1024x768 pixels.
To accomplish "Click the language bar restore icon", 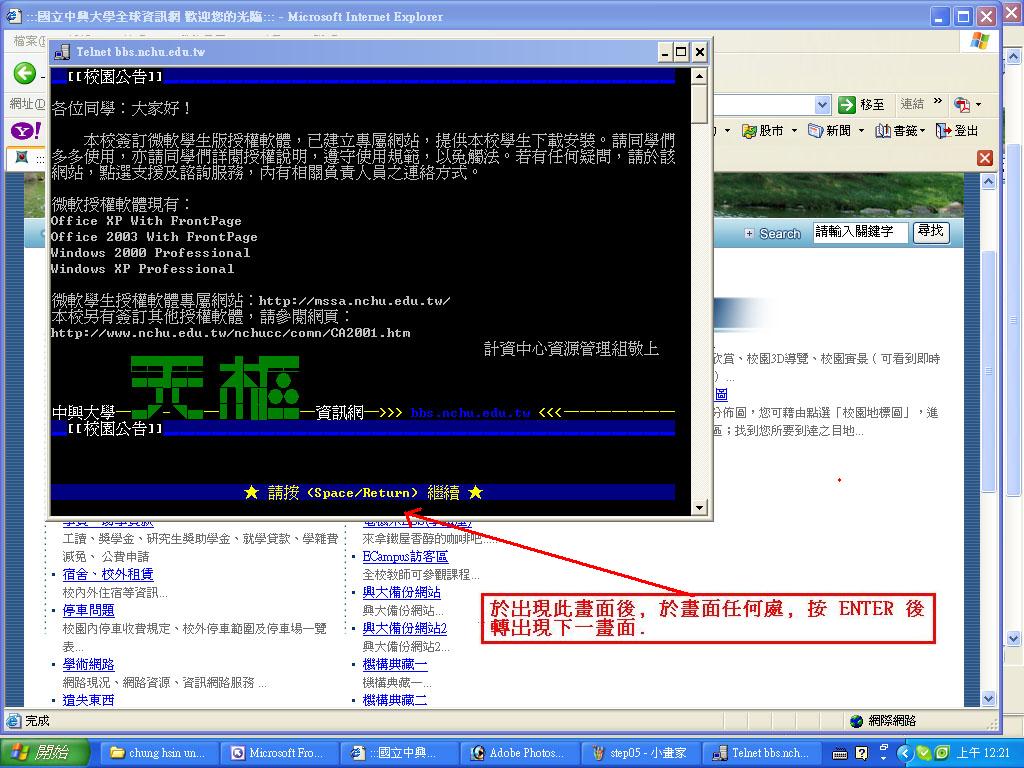I will 884,748.
